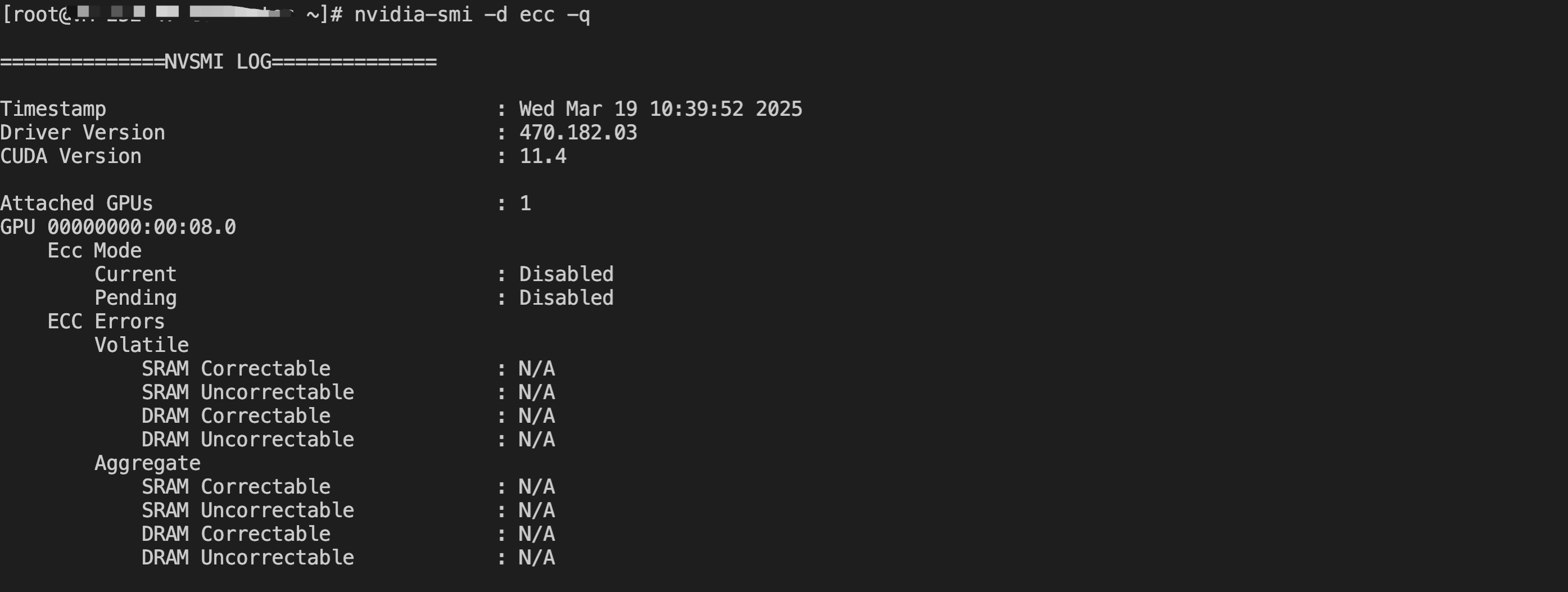This screenshot has height=592, width=1568.
Task: Click the Driver Version label
Action: (x=82, y=133)
